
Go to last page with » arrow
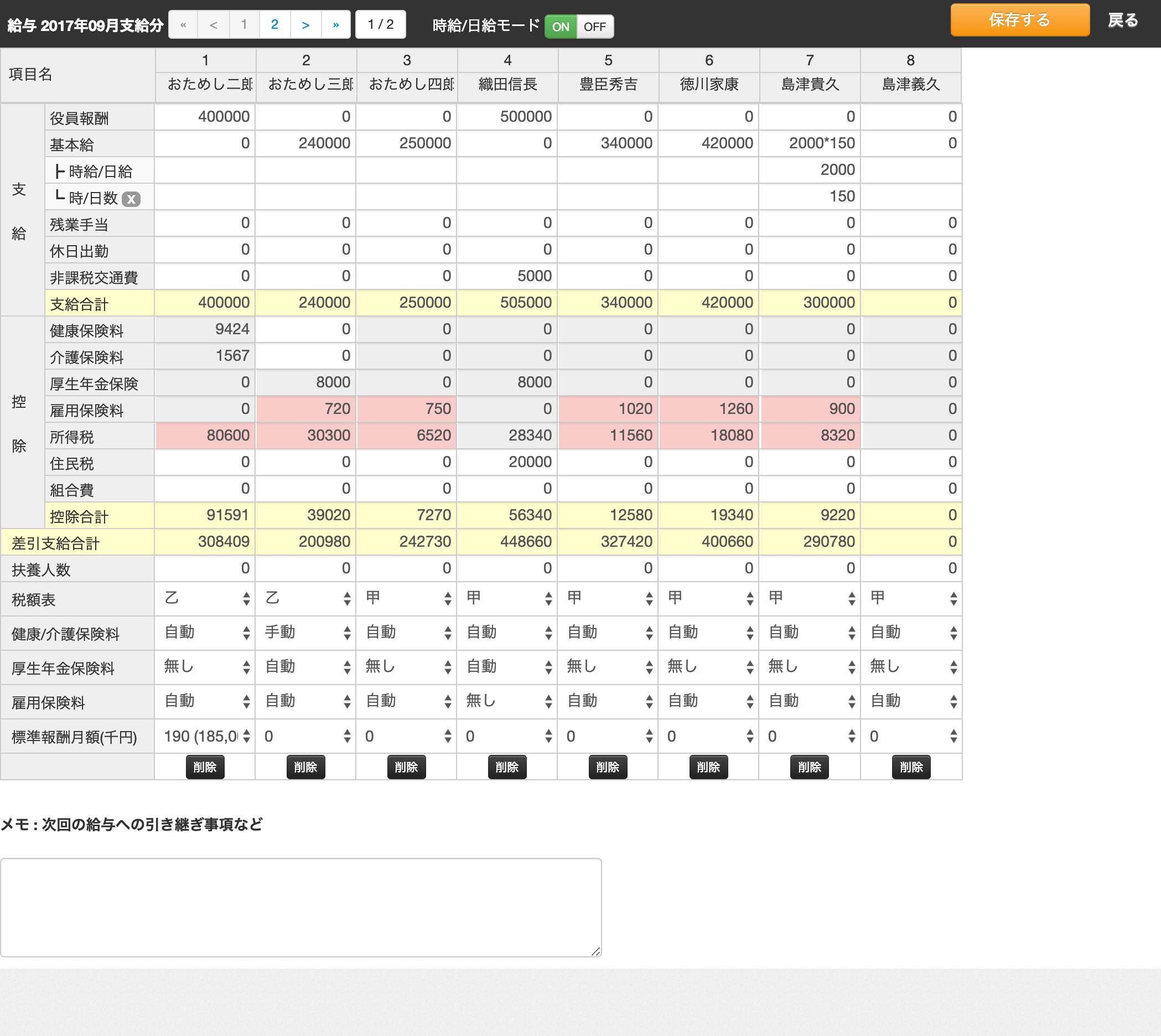[x=336, y=25]
